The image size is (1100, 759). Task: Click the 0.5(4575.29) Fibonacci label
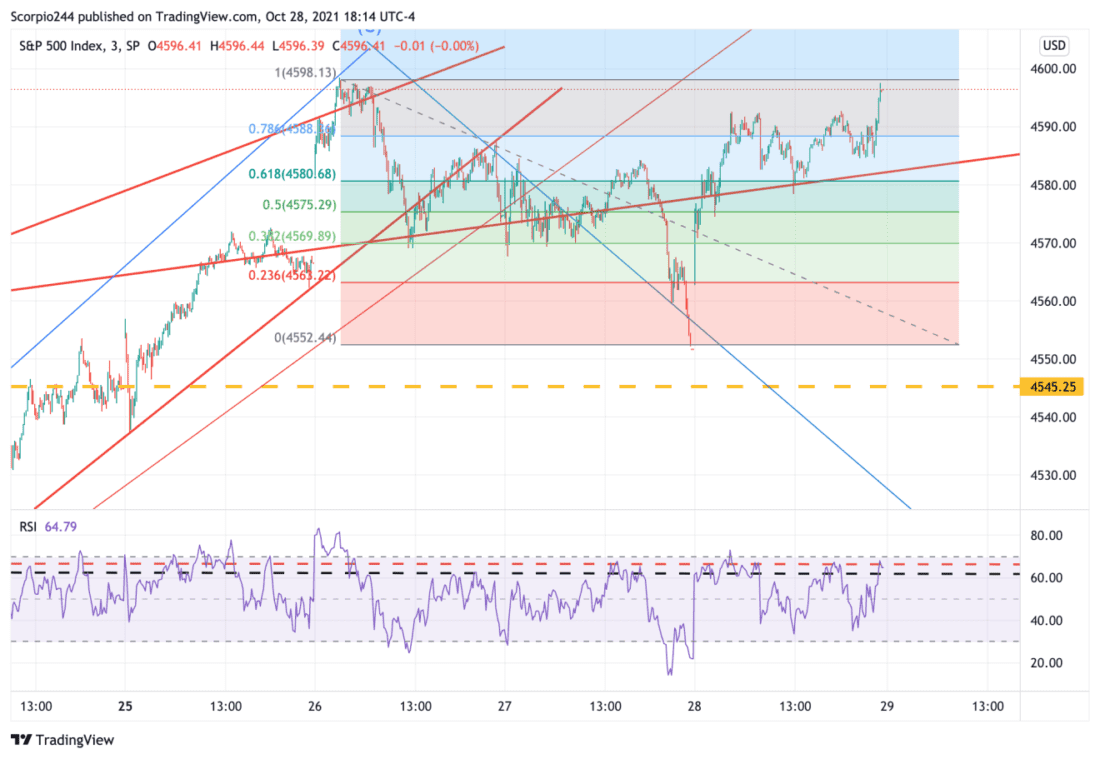pos(300,205)
